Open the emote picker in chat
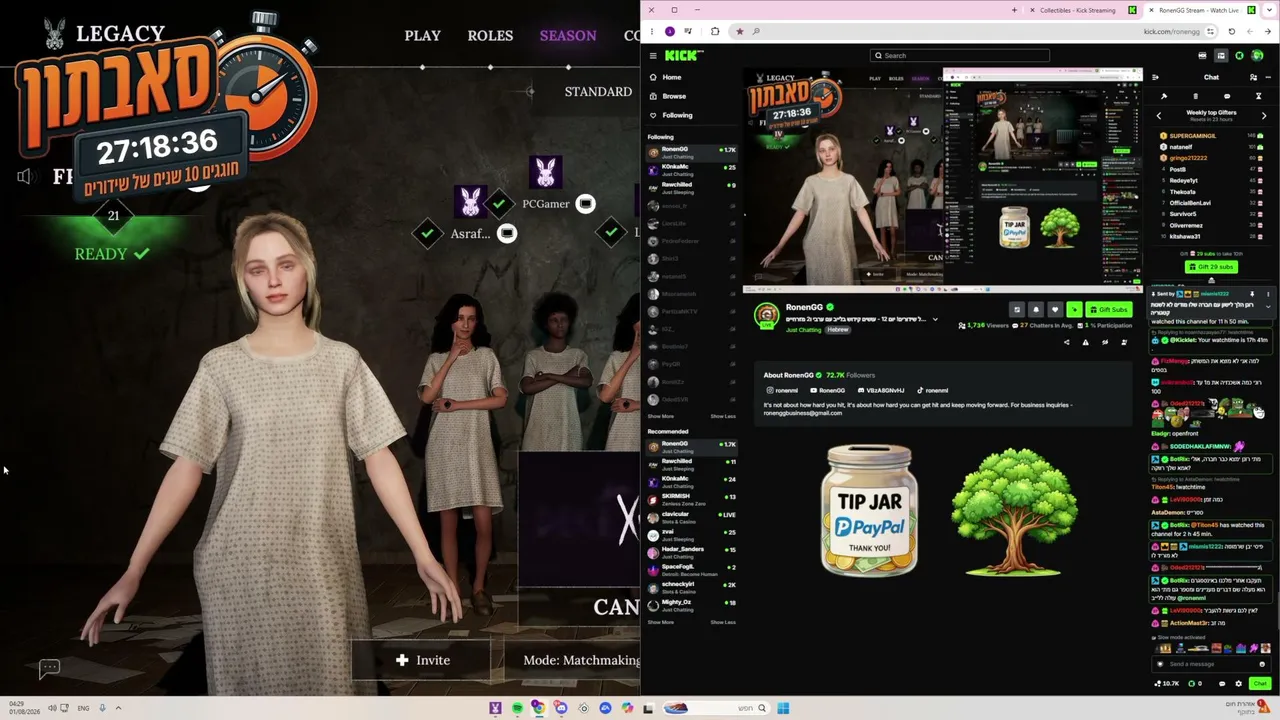 [1262, 664]
